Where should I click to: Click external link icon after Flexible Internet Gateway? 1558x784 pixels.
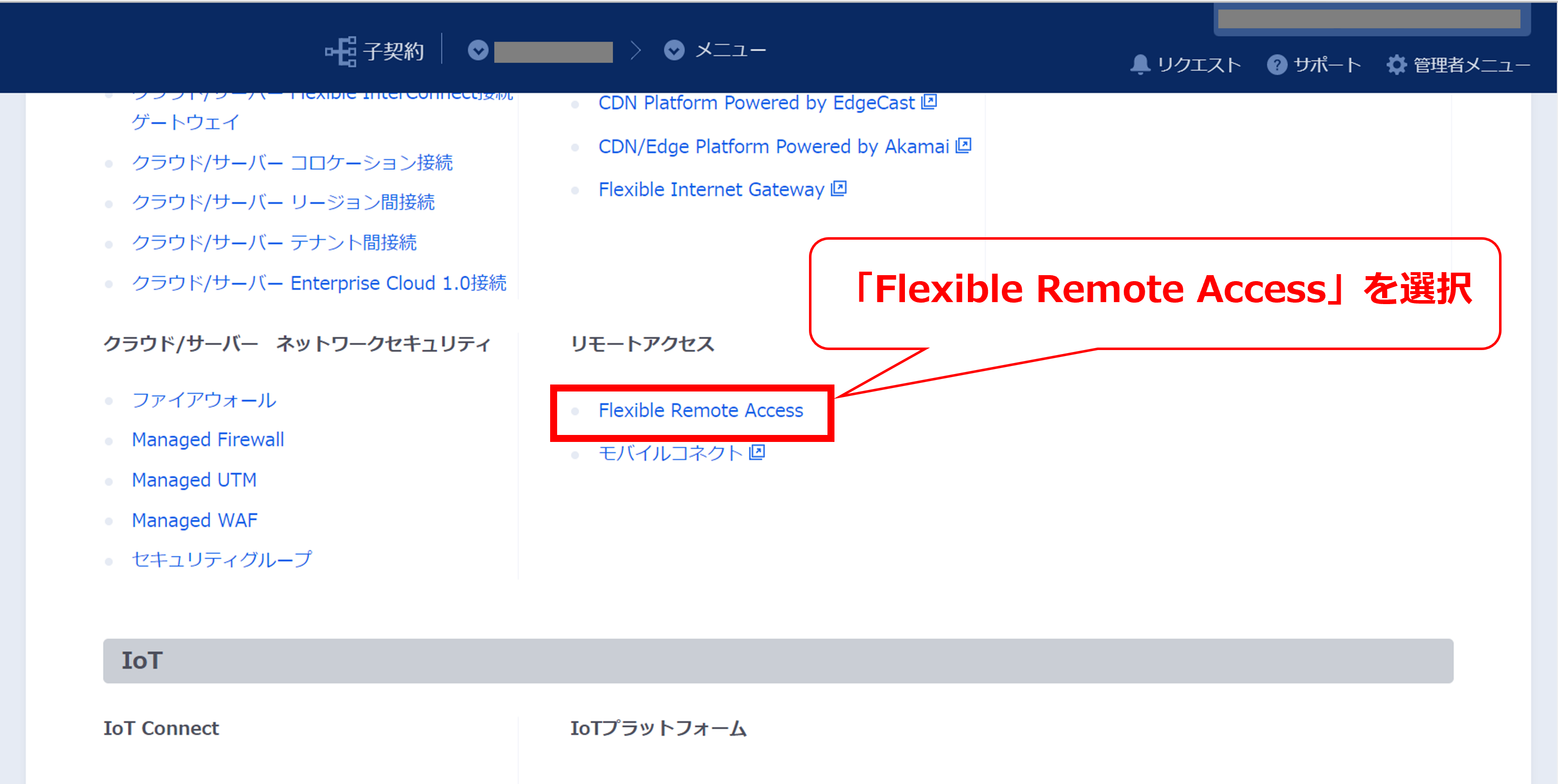coord(839,189)
